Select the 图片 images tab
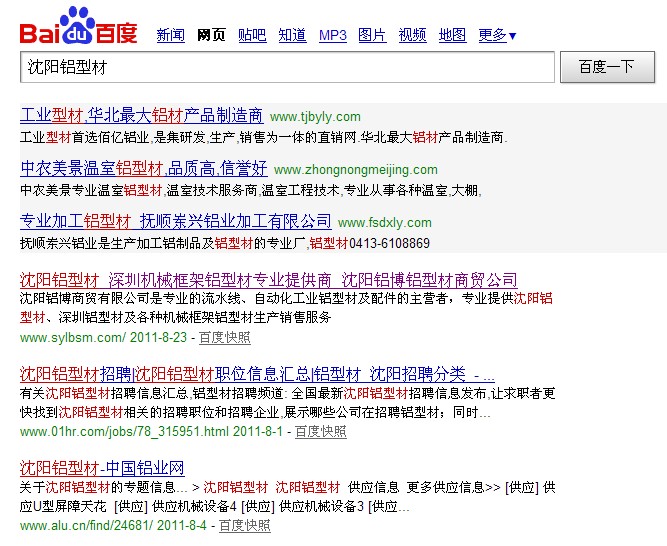 click(372, 36)
